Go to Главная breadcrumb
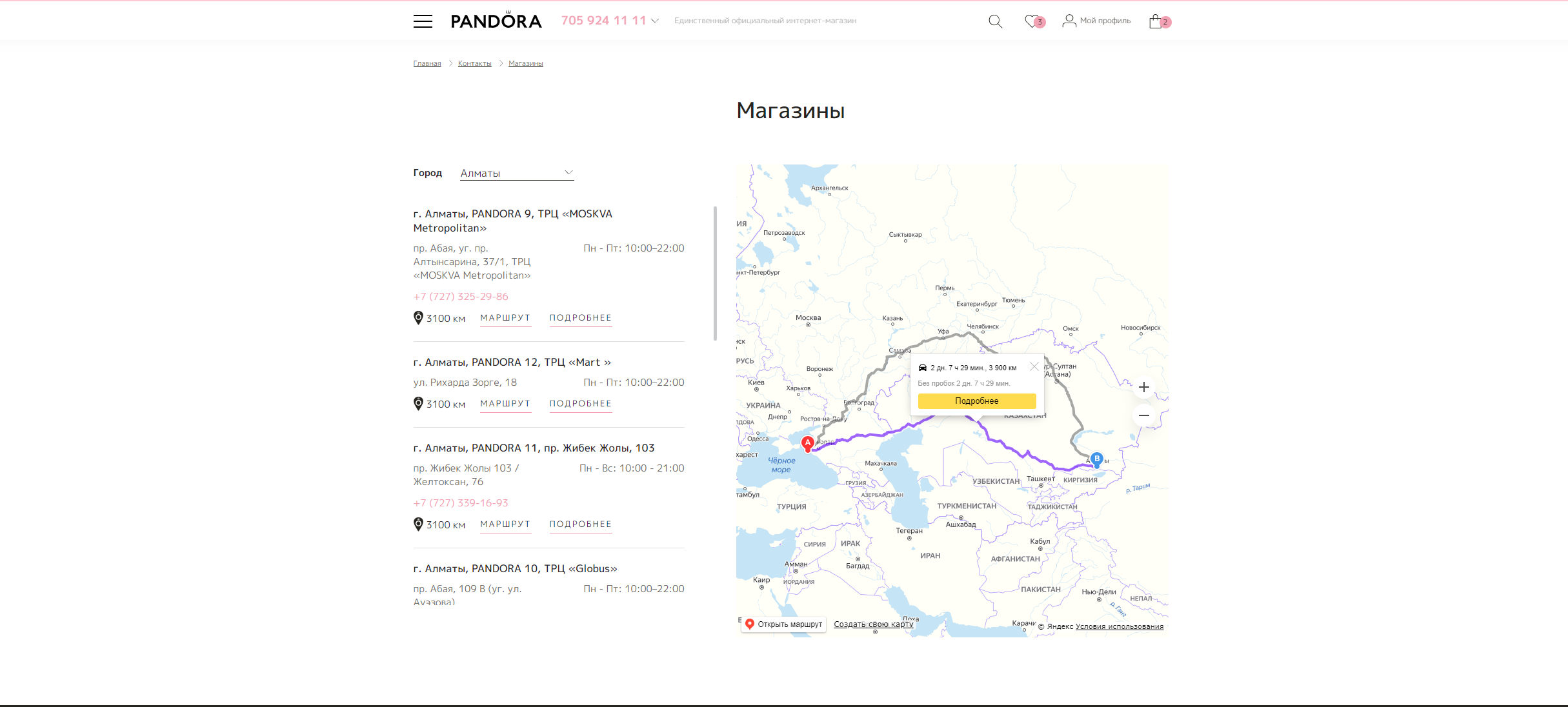 (x=427, y=63)
